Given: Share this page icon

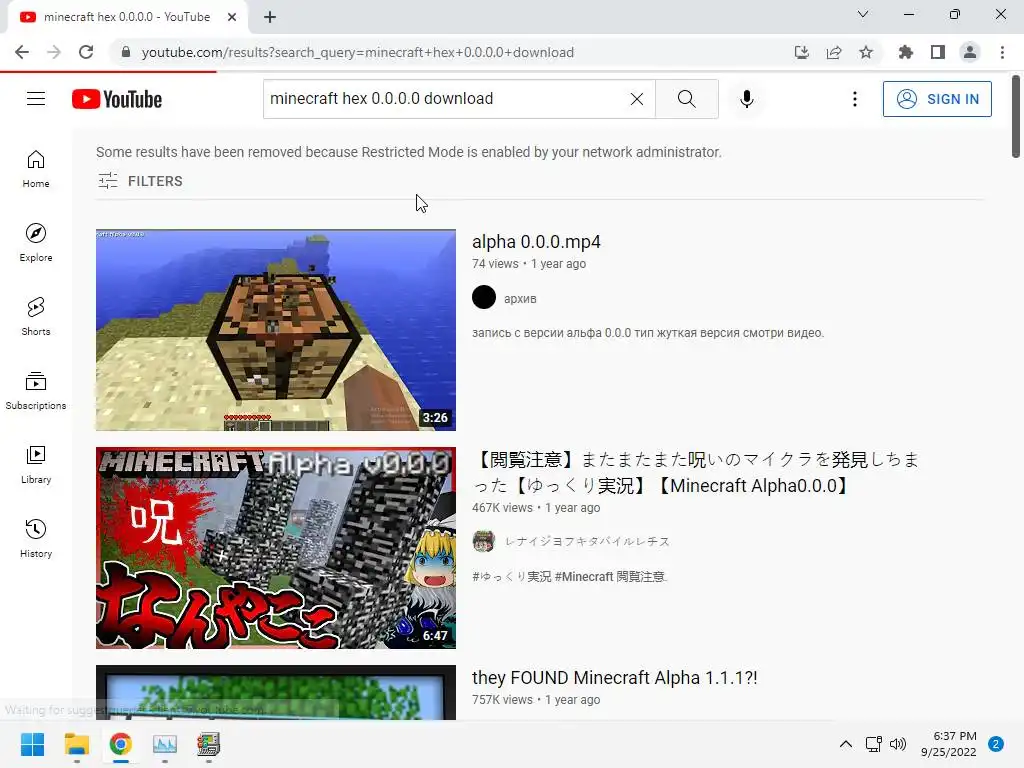Looking at the screenshot, I should [834, 52].
